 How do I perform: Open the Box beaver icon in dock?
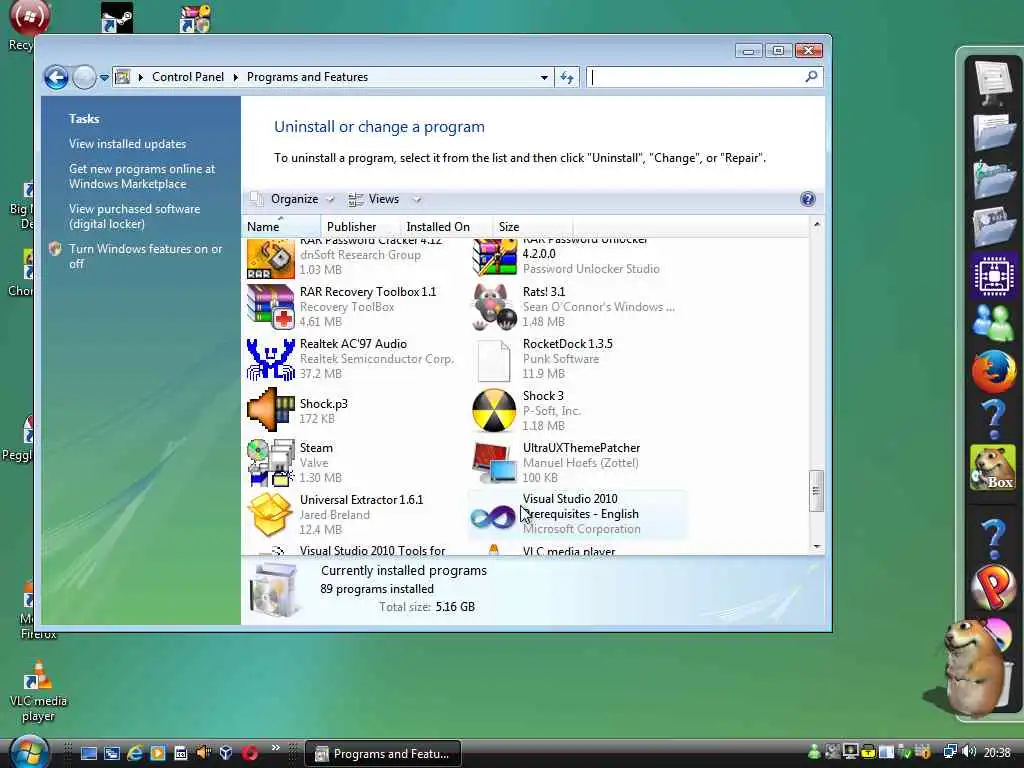pos(993,468)
